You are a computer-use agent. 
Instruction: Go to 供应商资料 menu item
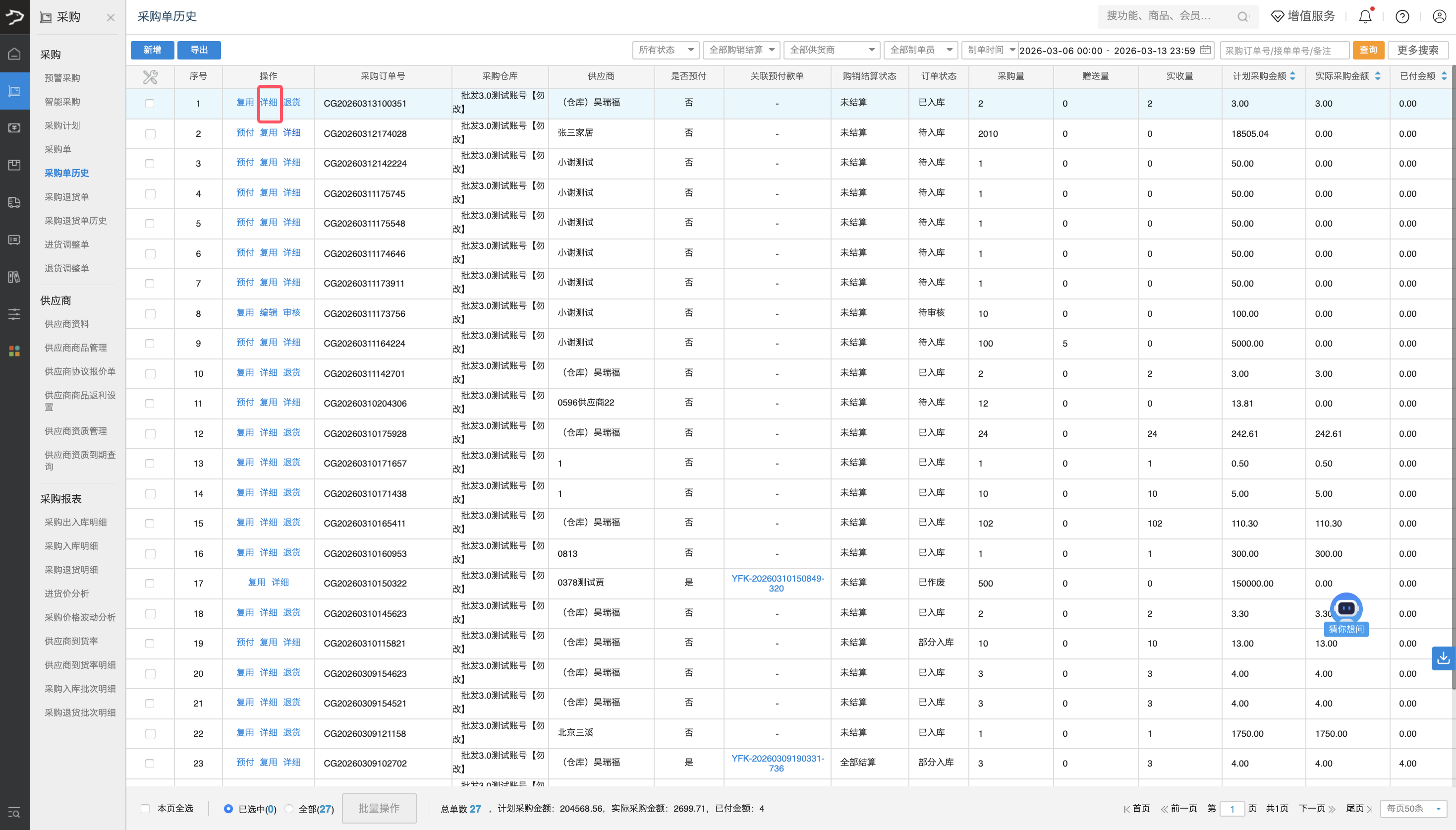66,324
